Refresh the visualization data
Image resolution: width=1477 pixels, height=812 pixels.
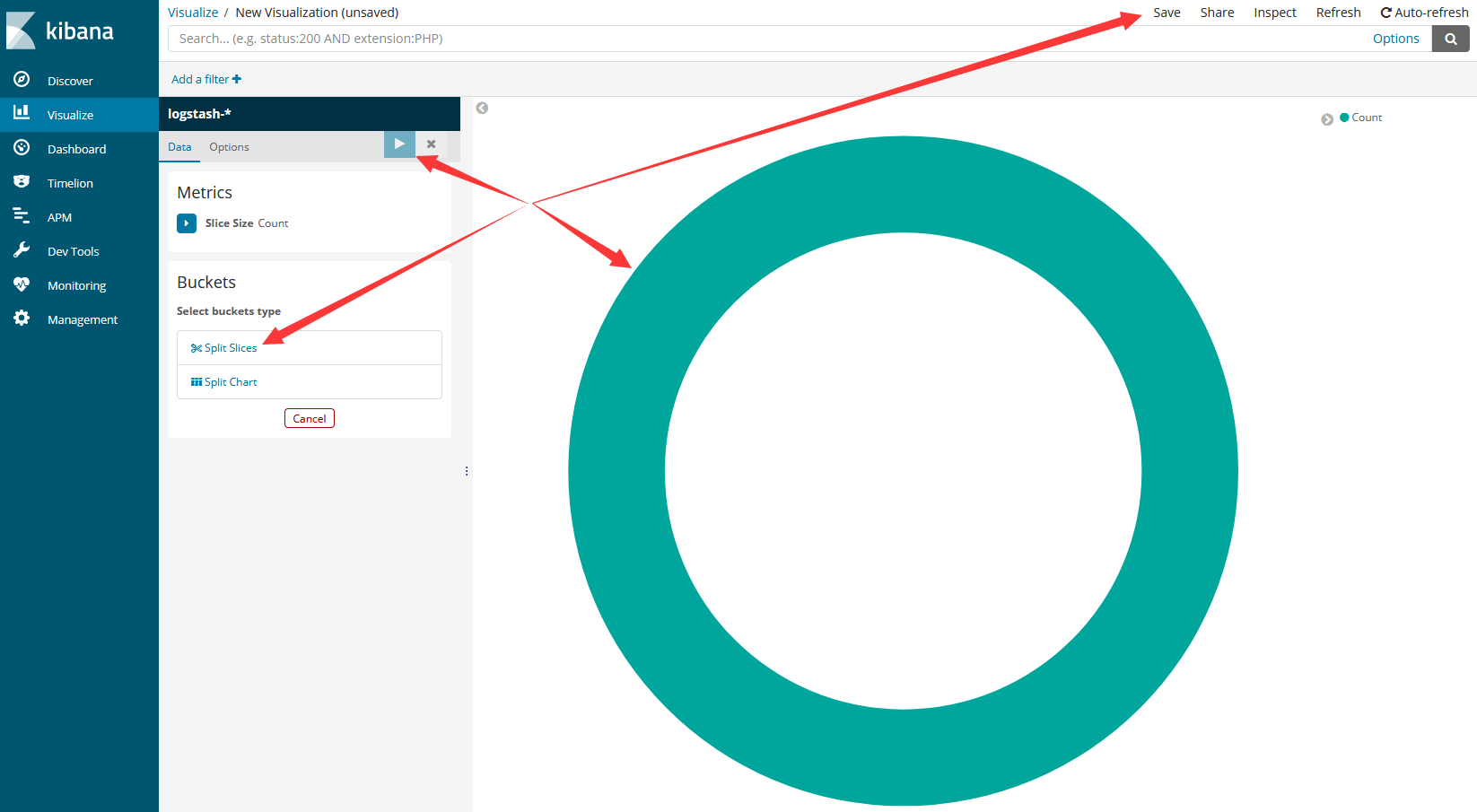click(1338, 13)
